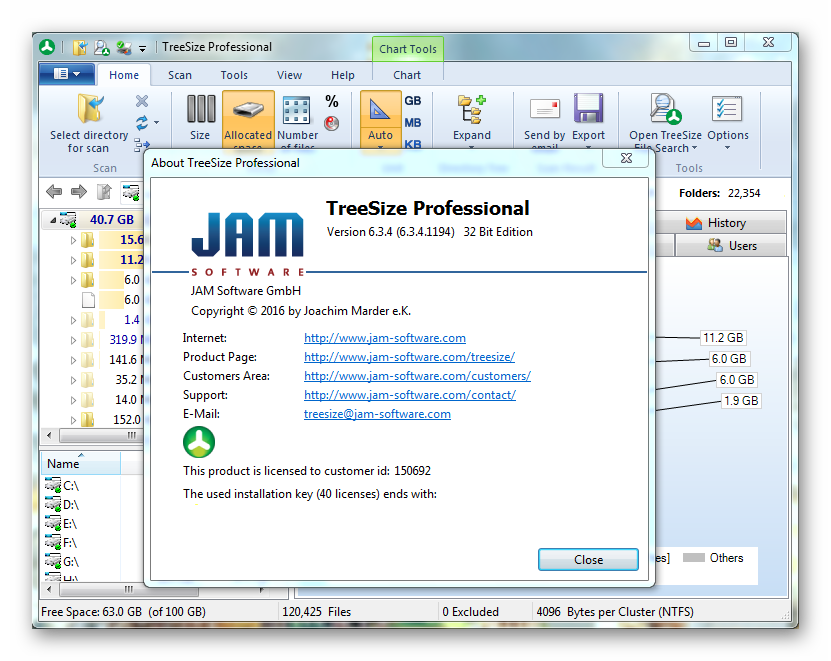Click Select directory icon in quick access toolbar
The height and width of the screenshot is (661, 831).
click(x=79, y=48)
